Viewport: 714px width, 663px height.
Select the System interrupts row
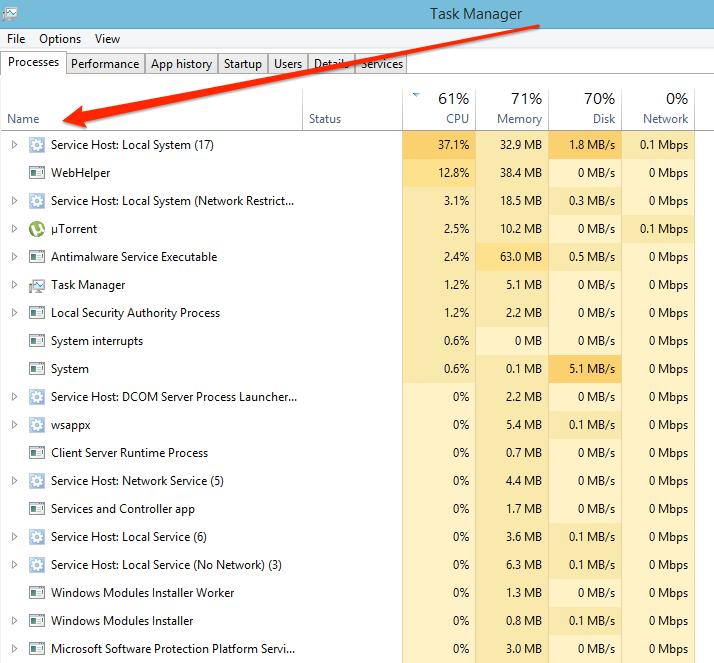tap(97, 341)
